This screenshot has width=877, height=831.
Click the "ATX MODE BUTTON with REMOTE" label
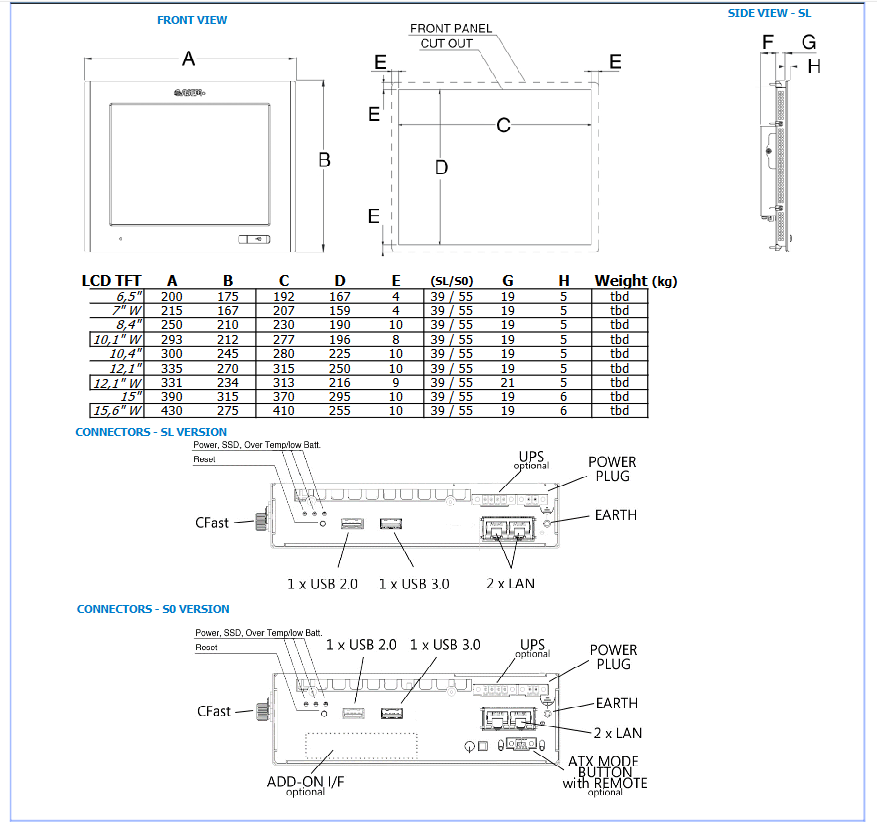[605, 772]
